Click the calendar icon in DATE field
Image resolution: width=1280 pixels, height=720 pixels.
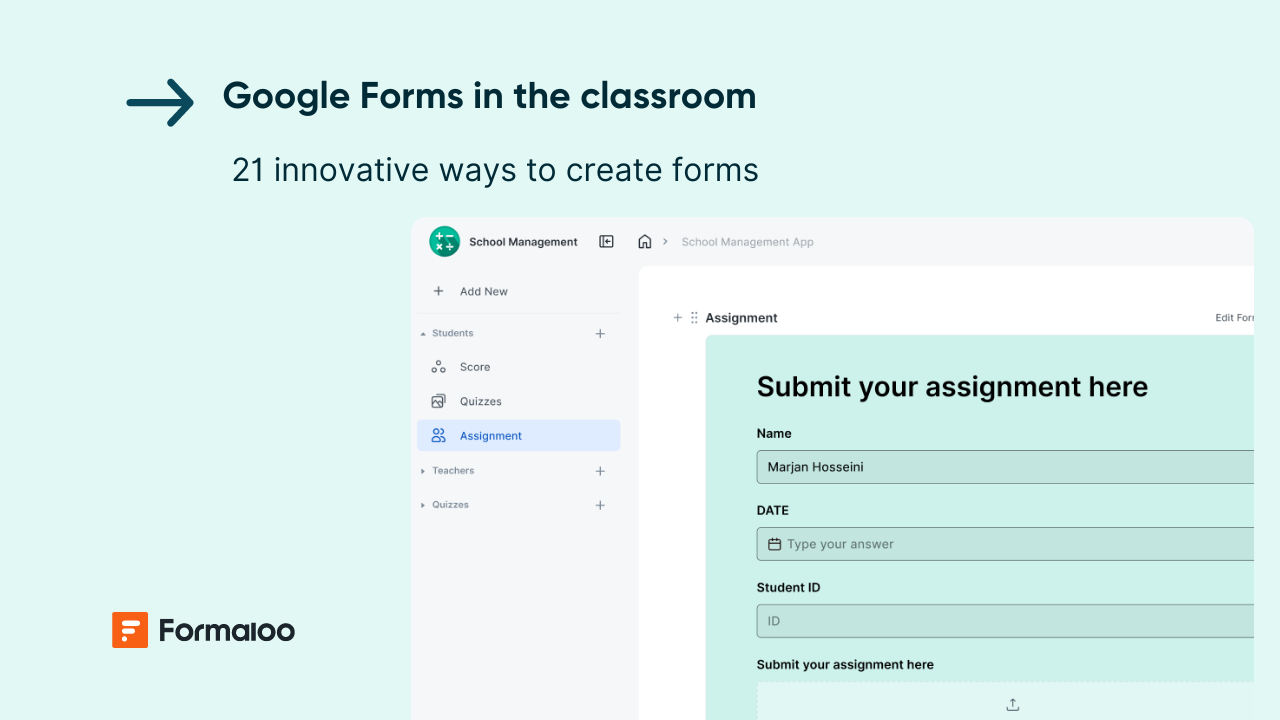[774, 544]
